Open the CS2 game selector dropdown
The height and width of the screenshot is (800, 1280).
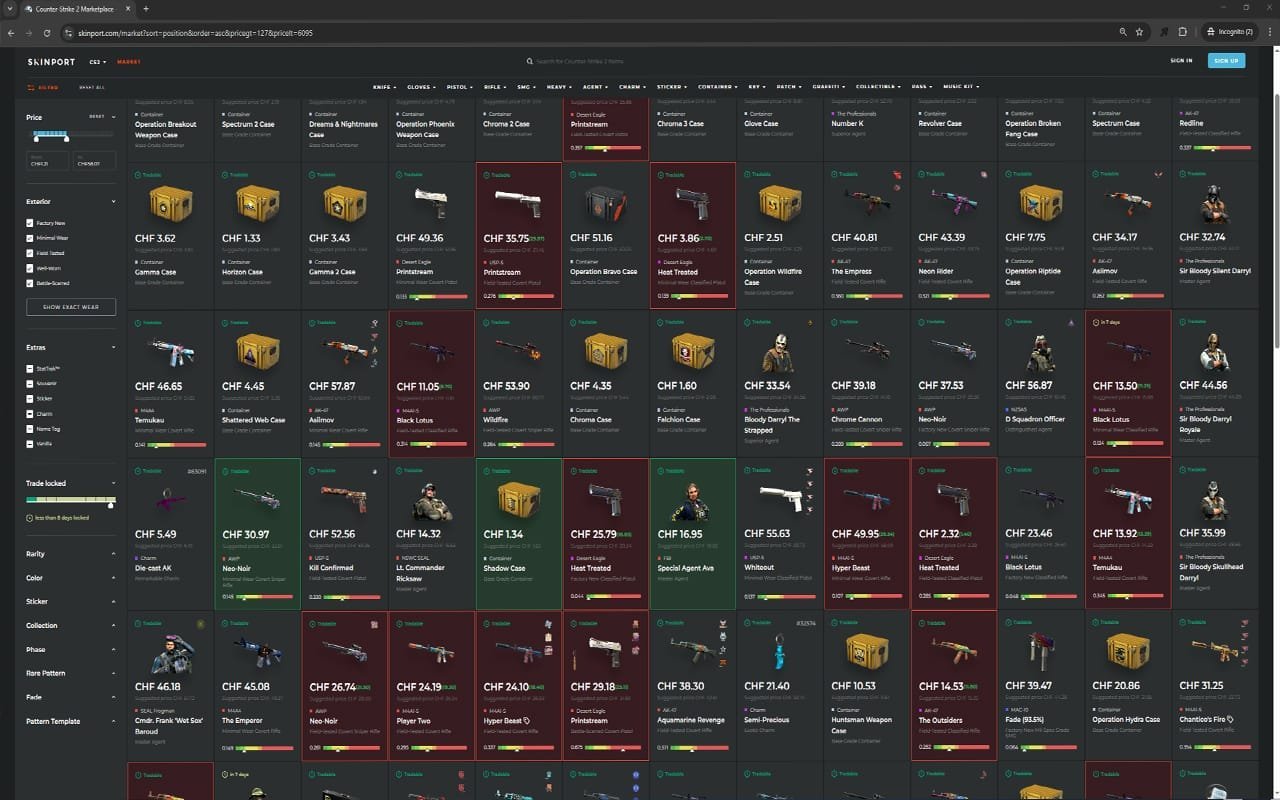pos(97,62)
